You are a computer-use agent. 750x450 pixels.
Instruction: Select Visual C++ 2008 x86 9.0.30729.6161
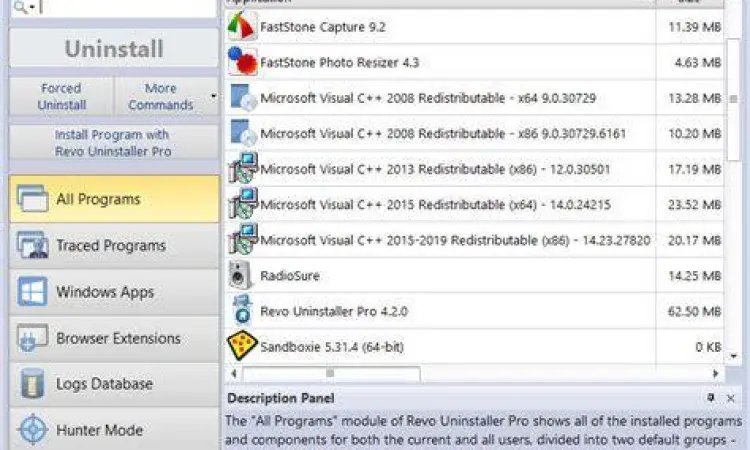pyautogui.click(x=474, y=133)
